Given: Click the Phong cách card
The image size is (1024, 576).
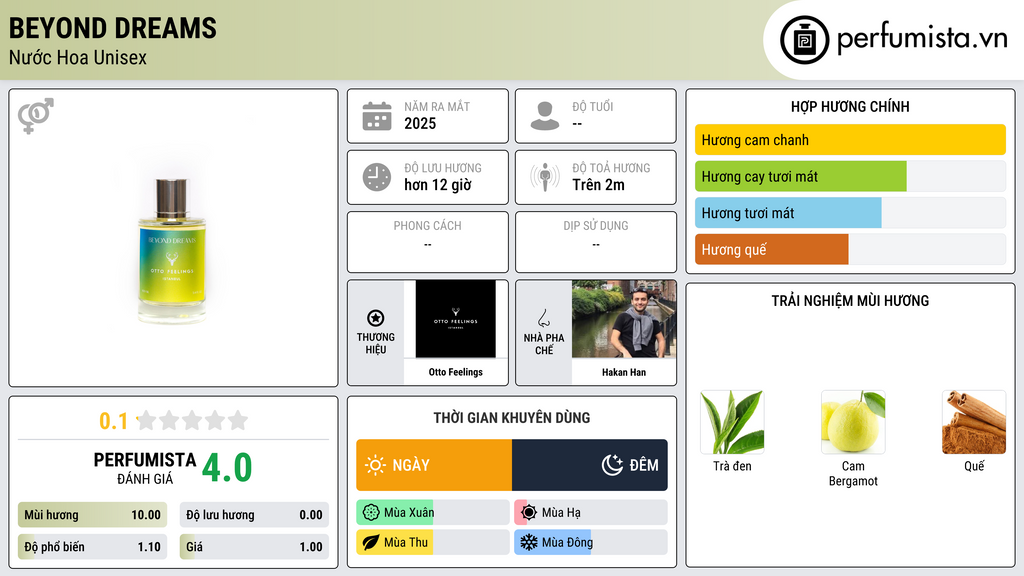Looking at the screenshot, I should pos(428,242).
